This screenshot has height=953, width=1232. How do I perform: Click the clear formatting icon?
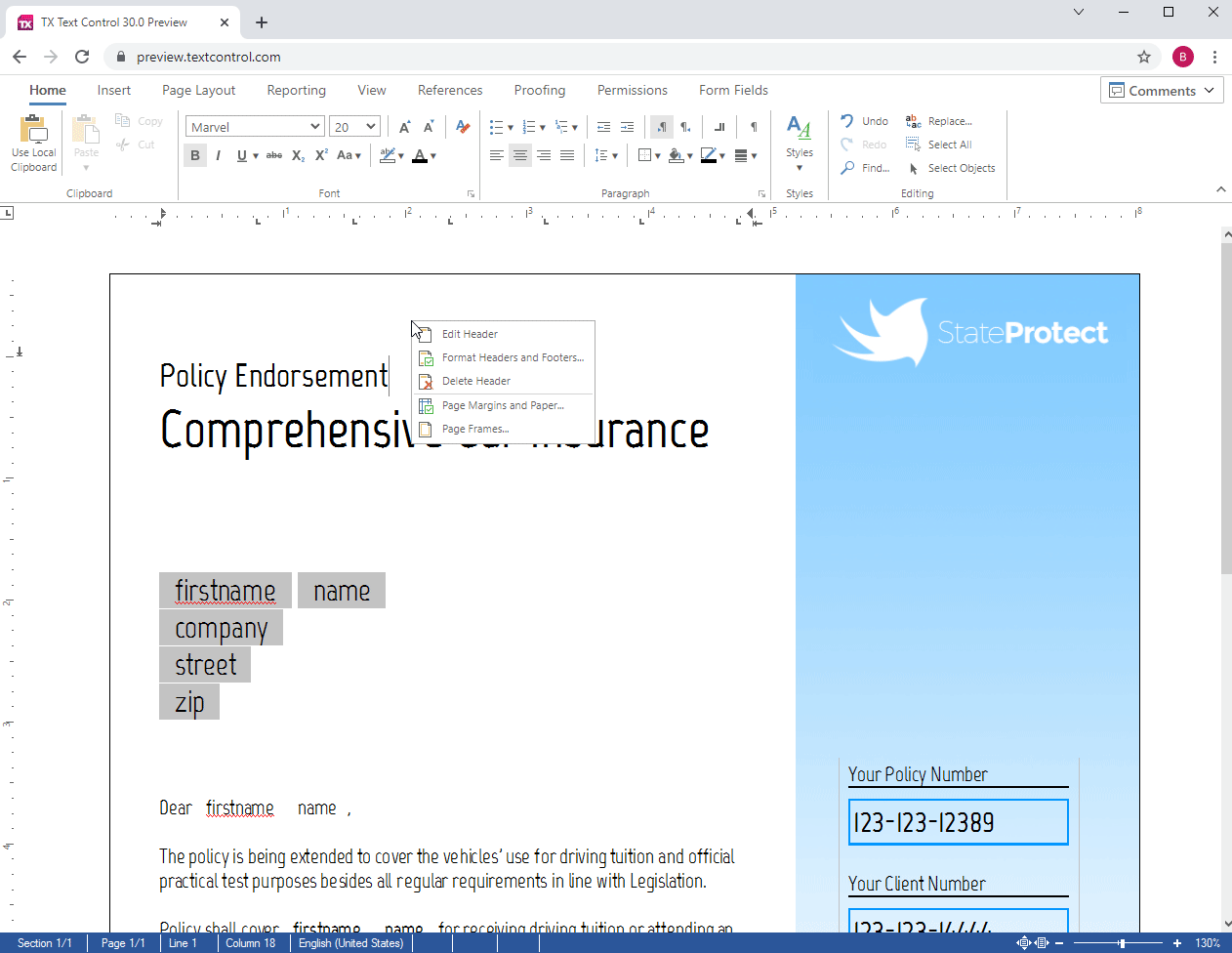[x=463, y=127]
